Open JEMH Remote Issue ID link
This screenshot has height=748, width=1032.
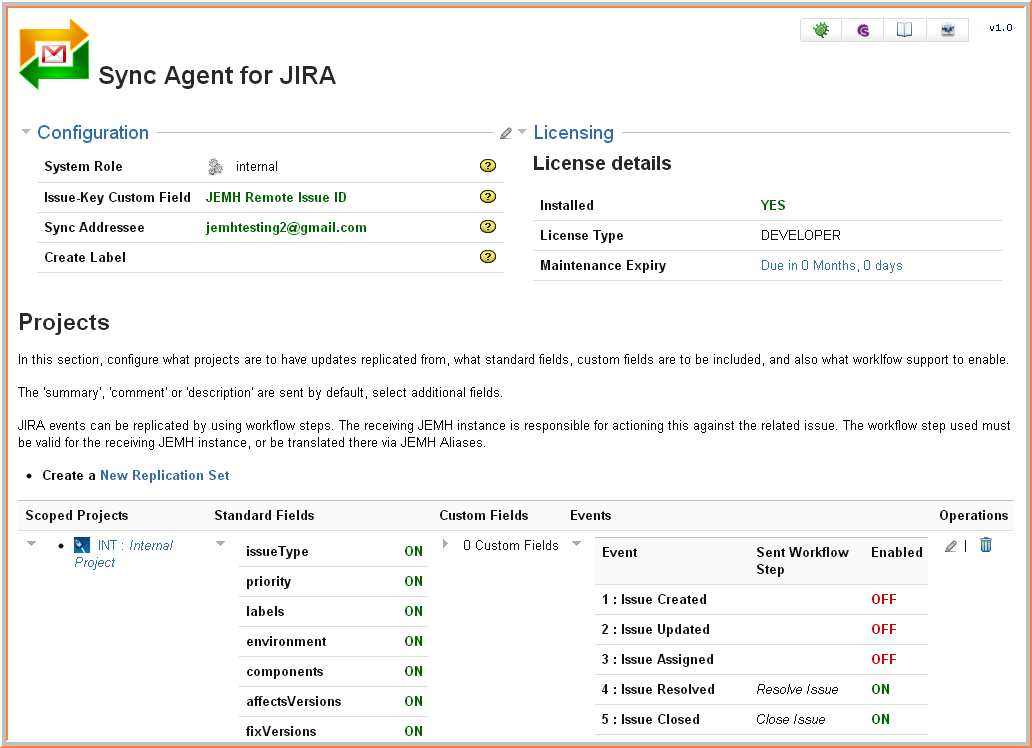276,198
